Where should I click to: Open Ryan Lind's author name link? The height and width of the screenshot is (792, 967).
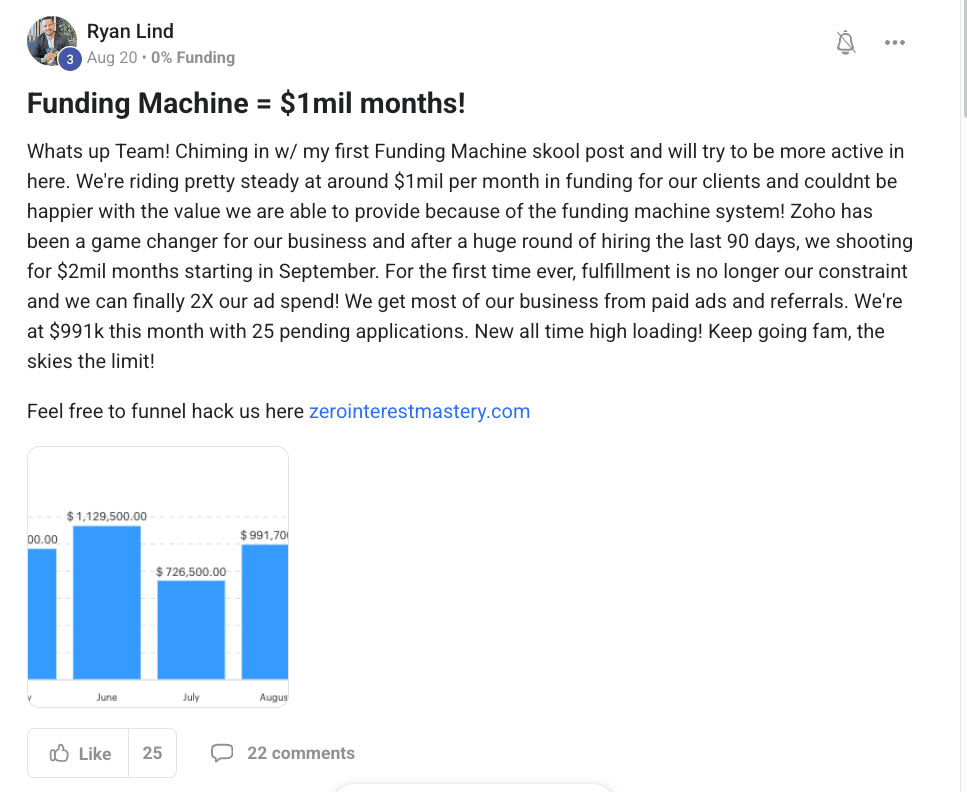(x=130, y=31)
